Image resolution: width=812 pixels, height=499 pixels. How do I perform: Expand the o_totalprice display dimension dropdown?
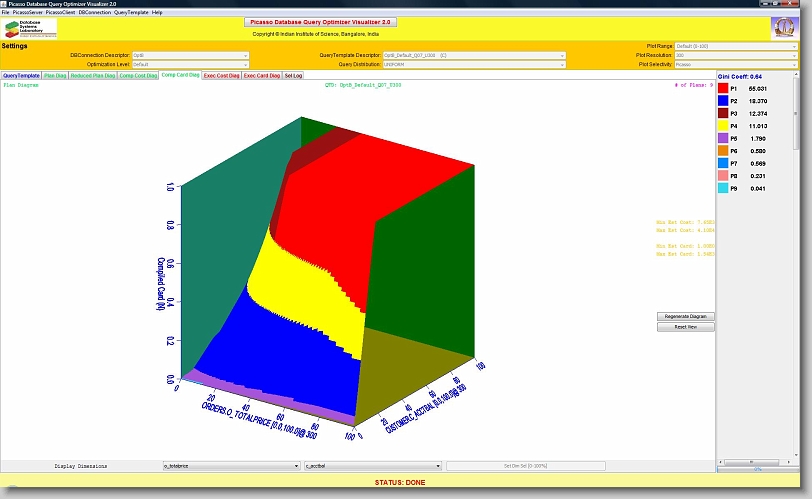click(x=230, y=466)
